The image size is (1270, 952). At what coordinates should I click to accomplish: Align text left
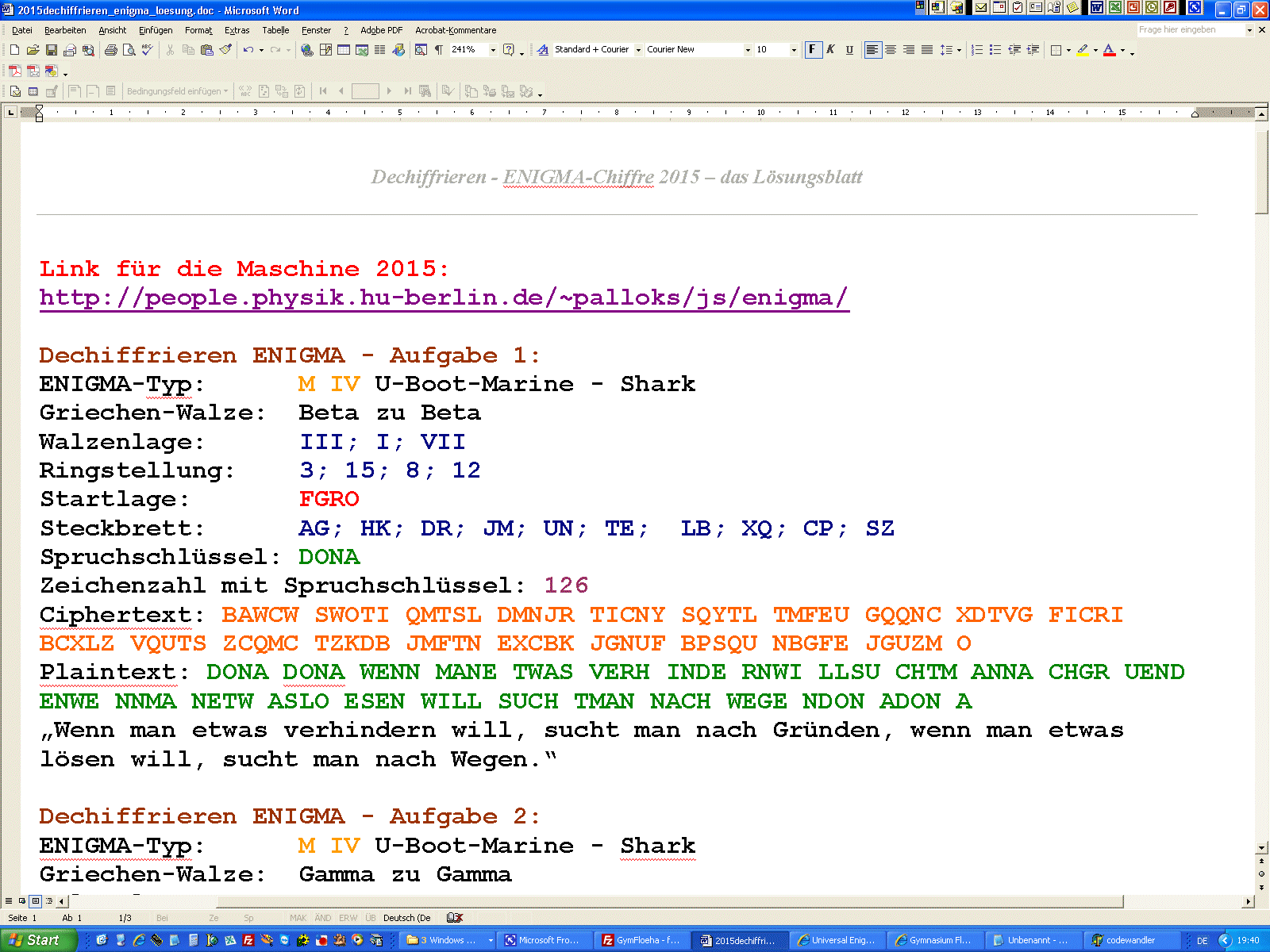872,50
